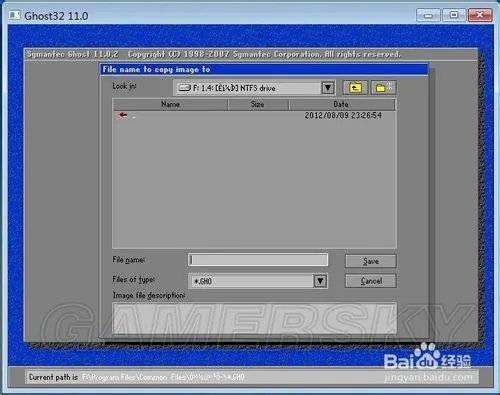Click the Save button
The height and width of the screenshot is (395, 500).
[x=371, y=261]
